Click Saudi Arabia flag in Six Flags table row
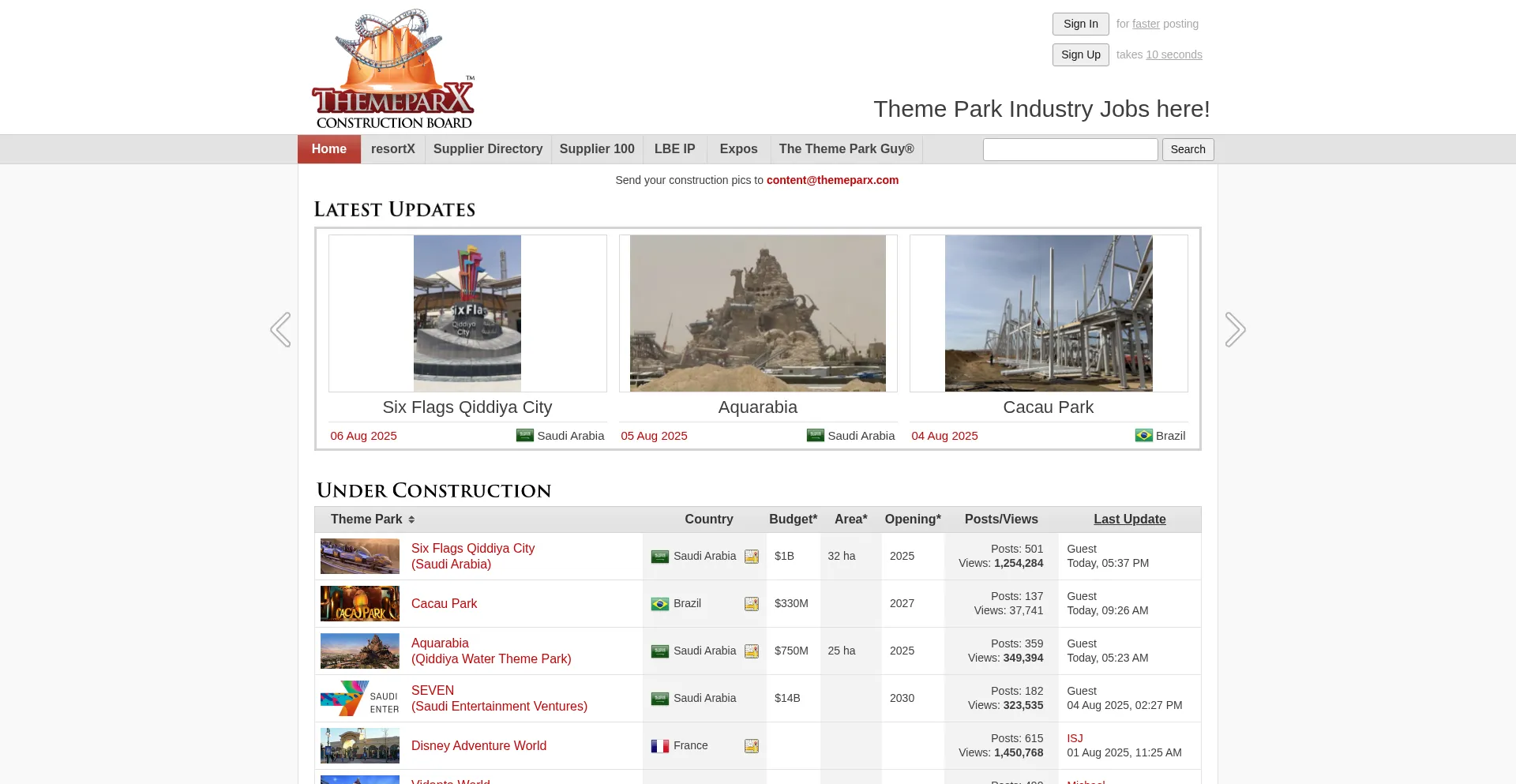The height and width of the screenshot is (784, 1516). [x=660, y=557]
